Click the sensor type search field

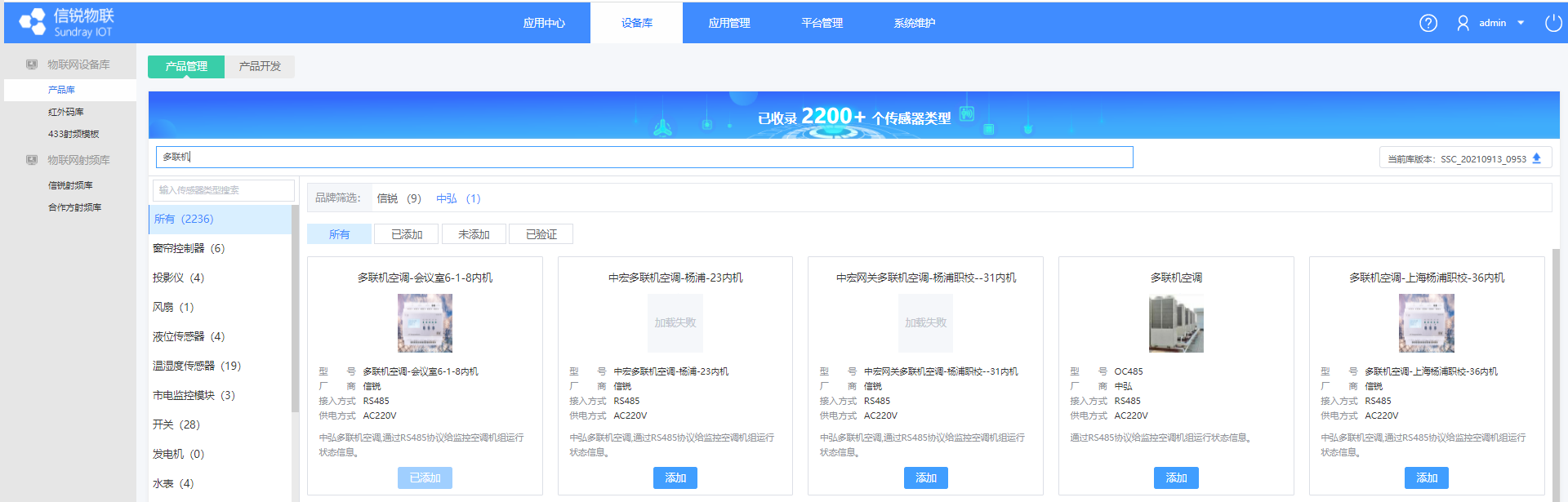223,190
